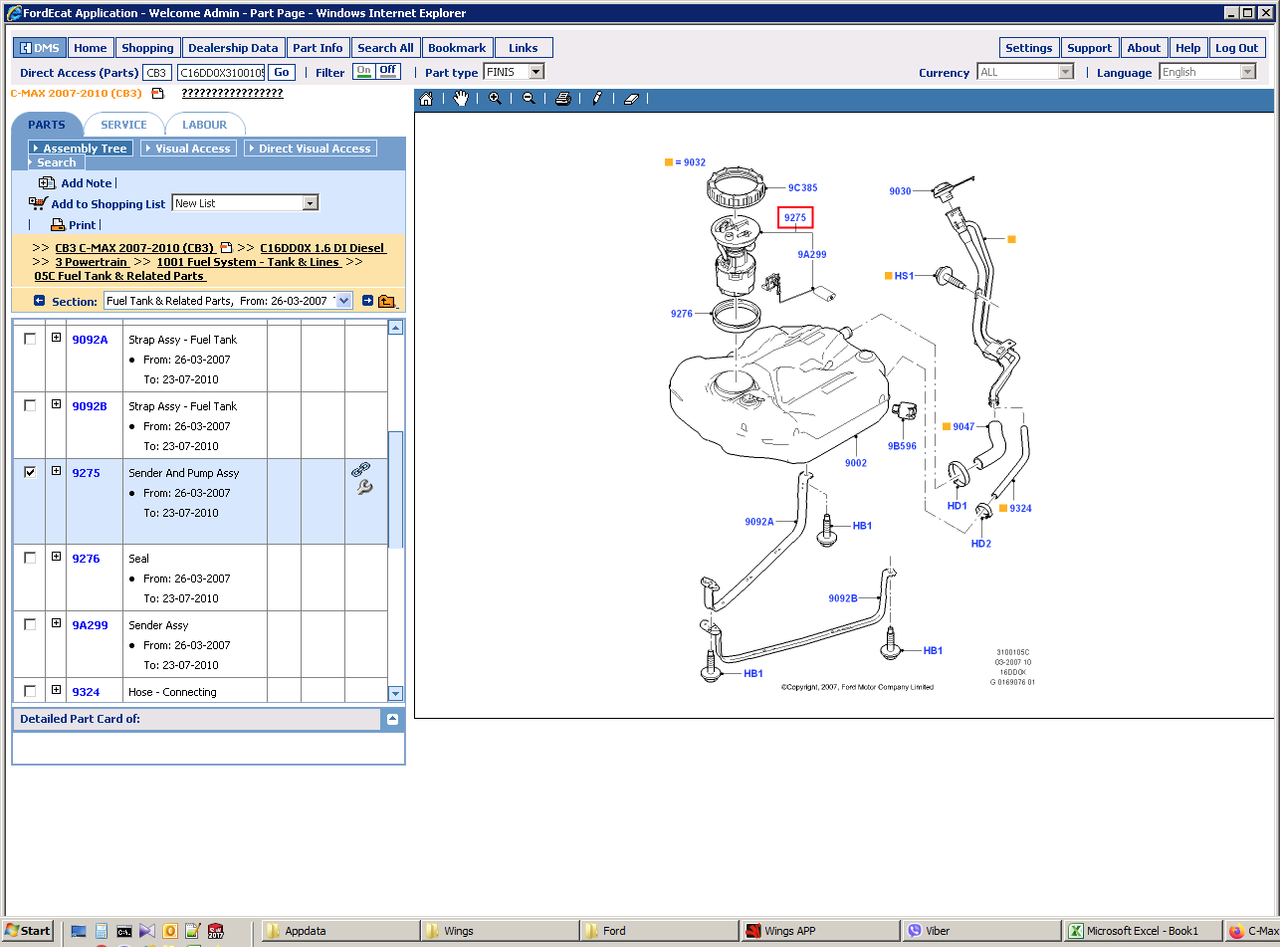Open the Part Info menu

tap(318, 48)
